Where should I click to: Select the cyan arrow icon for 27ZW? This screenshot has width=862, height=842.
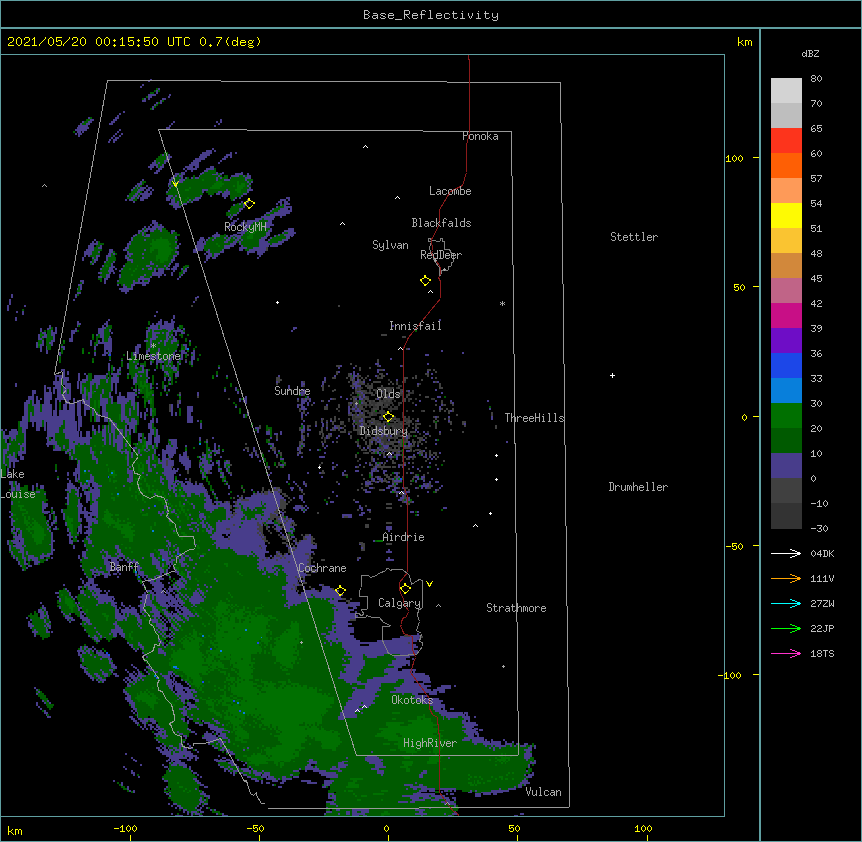pos(786,603)
